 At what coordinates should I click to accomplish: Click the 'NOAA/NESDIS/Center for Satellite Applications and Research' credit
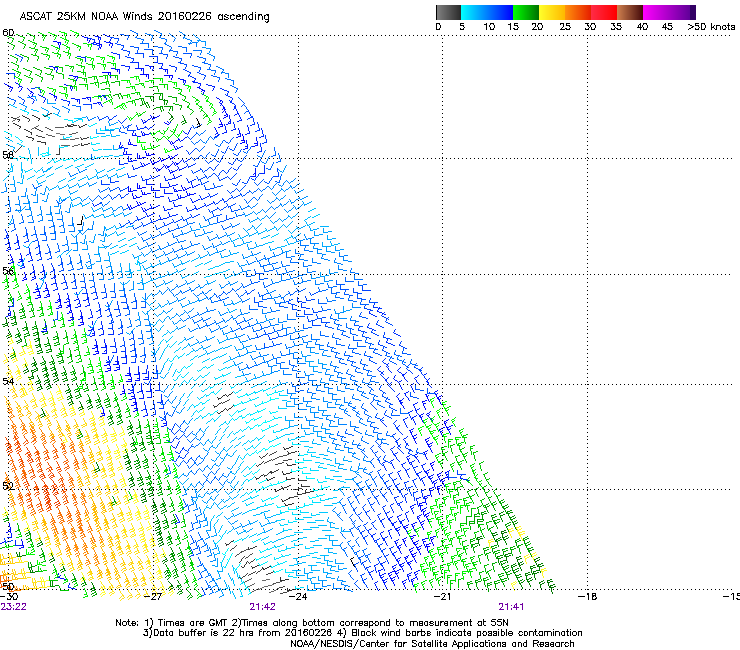(432, 644)
